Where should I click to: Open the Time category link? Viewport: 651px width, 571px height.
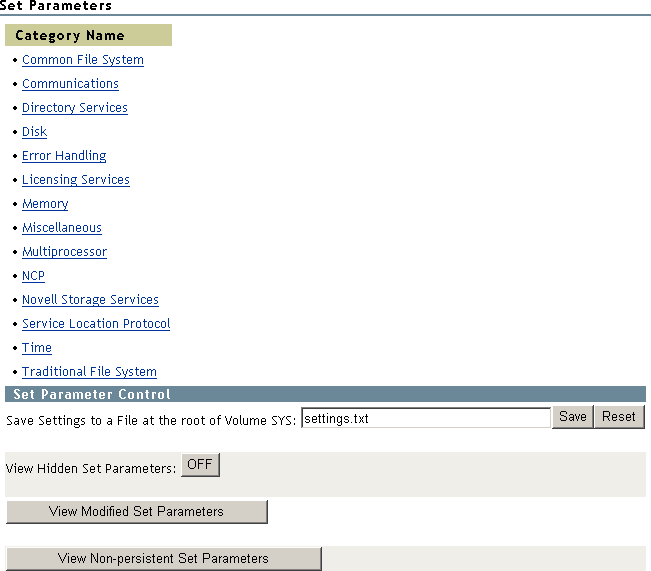[x=37, y=348]
